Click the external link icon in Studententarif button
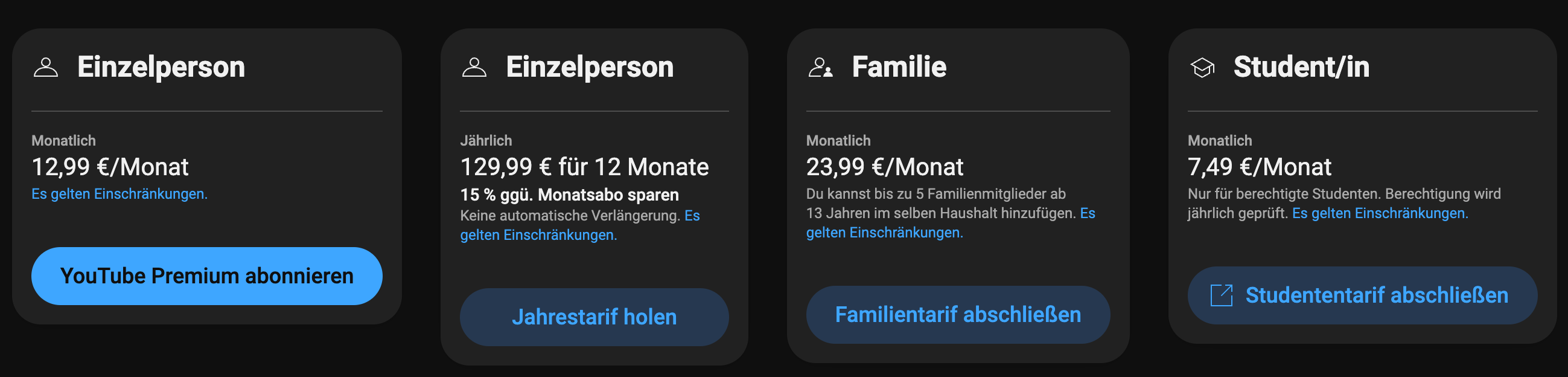The width and height of the screenshot is (1568, 377). (1221, 295)
